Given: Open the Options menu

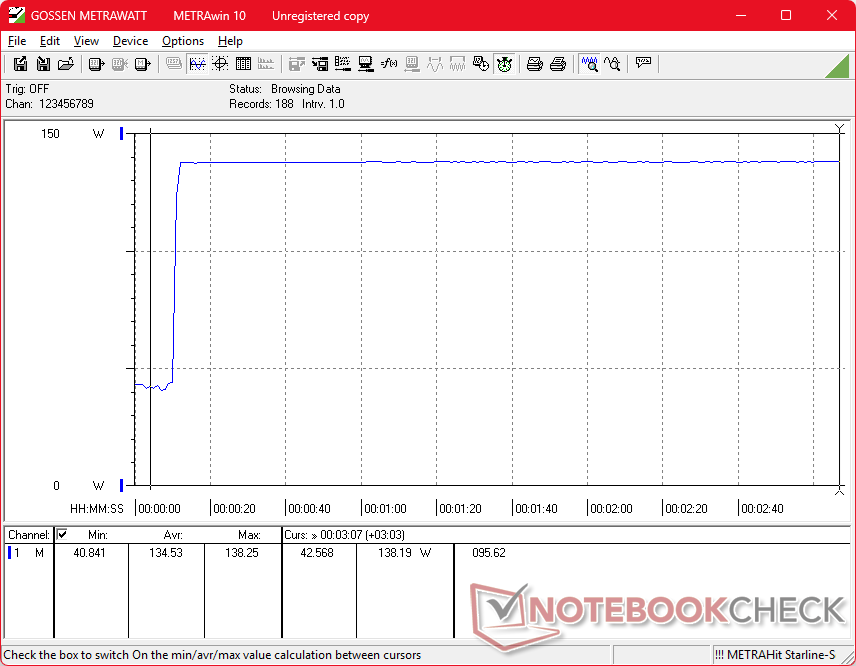Looking at the screenshot, I should [x=183, y=41].
